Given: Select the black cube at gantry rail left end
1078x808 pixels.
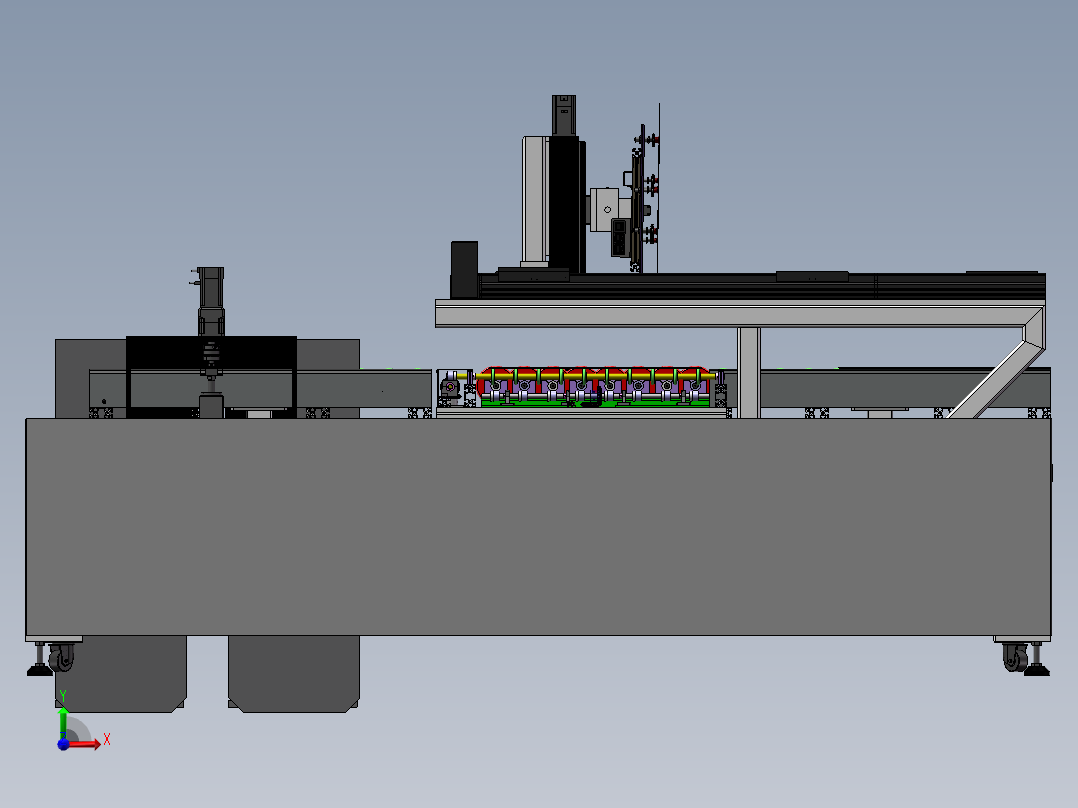Looking at the screenshot, I should pyautogui.click(x=464, y=270).
